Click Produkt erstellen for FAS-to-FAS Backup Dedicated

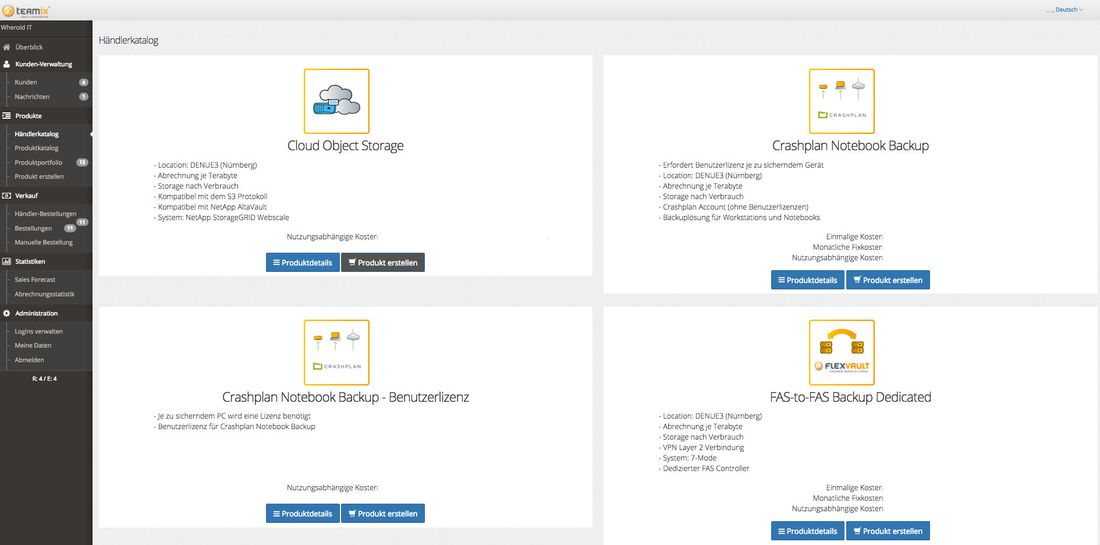pyautogui.click(x=888, y=531)
